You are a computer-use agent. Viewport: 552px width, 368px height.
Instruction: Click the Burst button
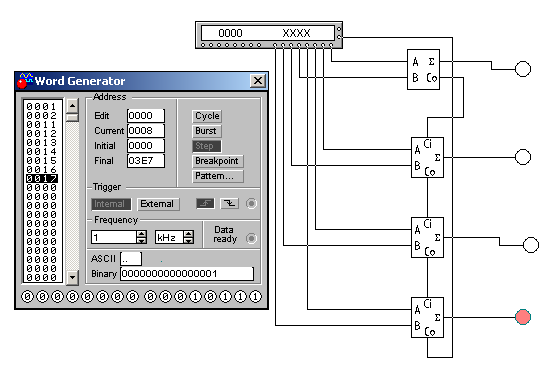coord(207,131)
